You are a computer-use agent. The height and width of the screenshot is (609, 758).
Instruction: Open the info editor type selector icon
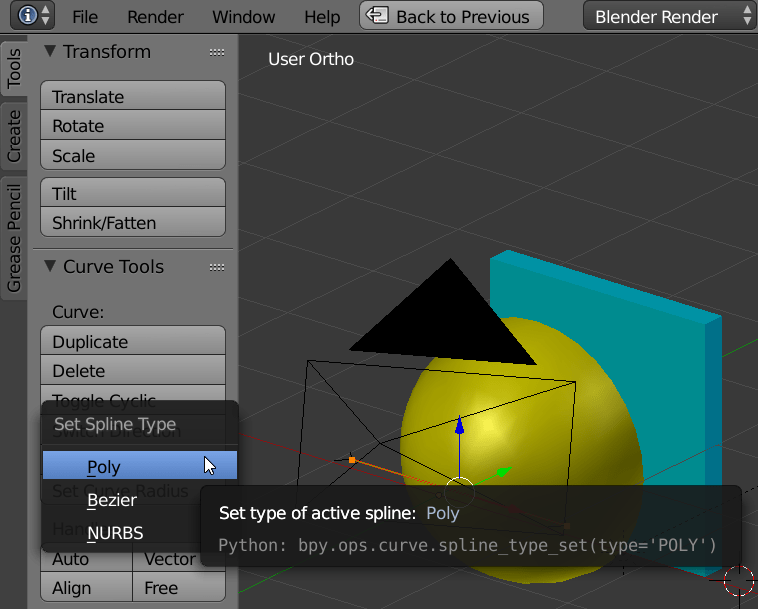[x=32, y=16]
